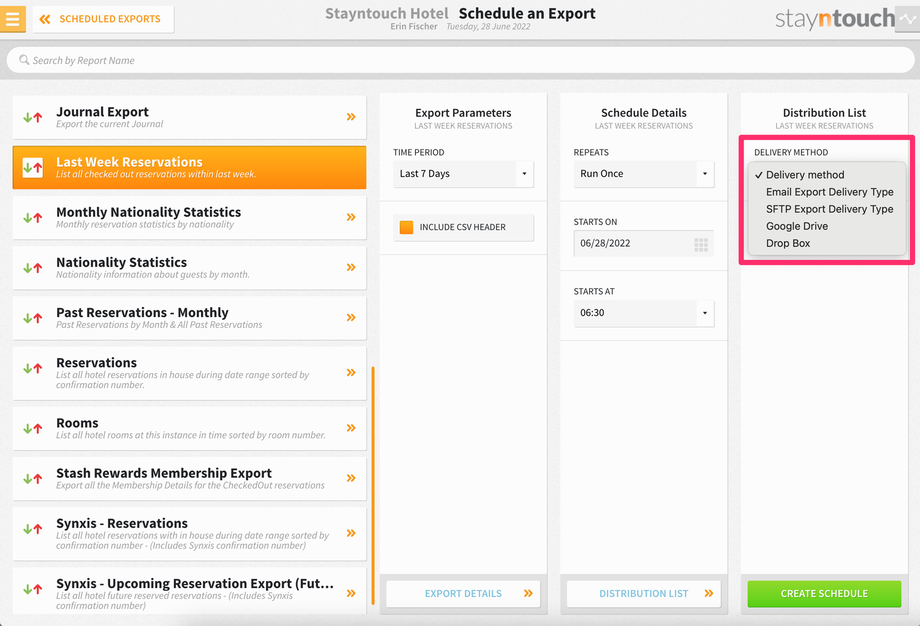Open the Rooms row chevron
Image resolution: width=920 pixels, height=626 pixels.
(351, 428)
